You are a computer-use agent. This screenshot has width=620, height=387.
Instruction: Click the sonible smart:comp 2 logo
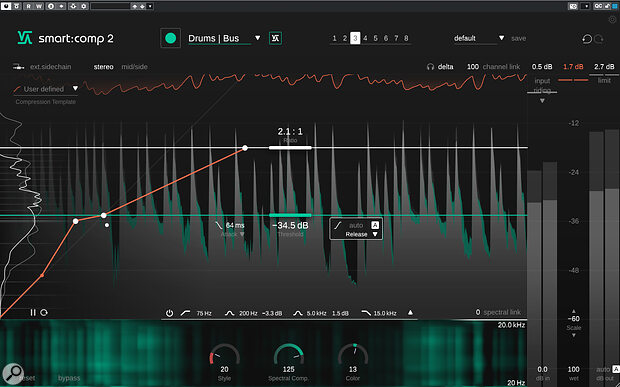(x=25, y=38)
